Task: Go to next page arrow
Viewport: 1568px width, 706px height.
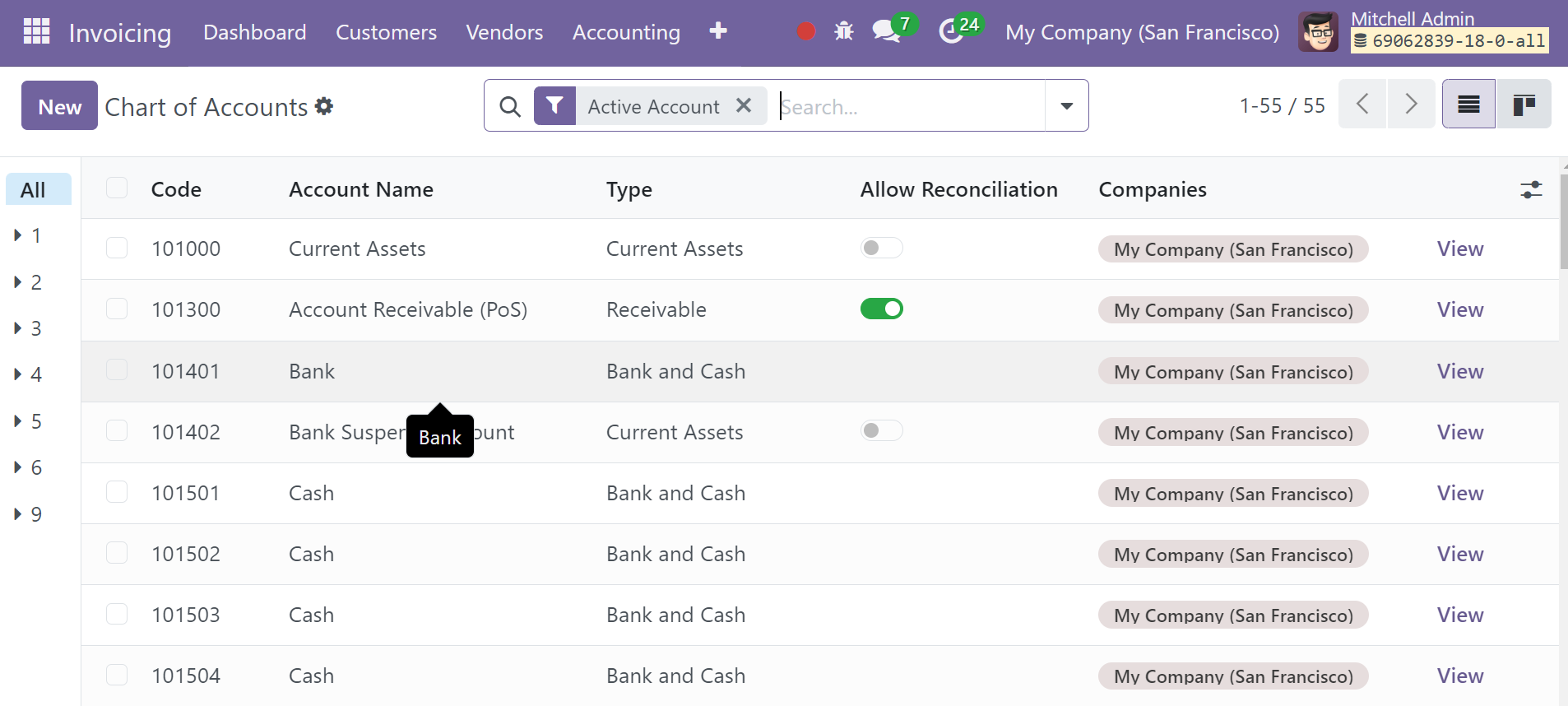Action: click(x=1411, y=104)
